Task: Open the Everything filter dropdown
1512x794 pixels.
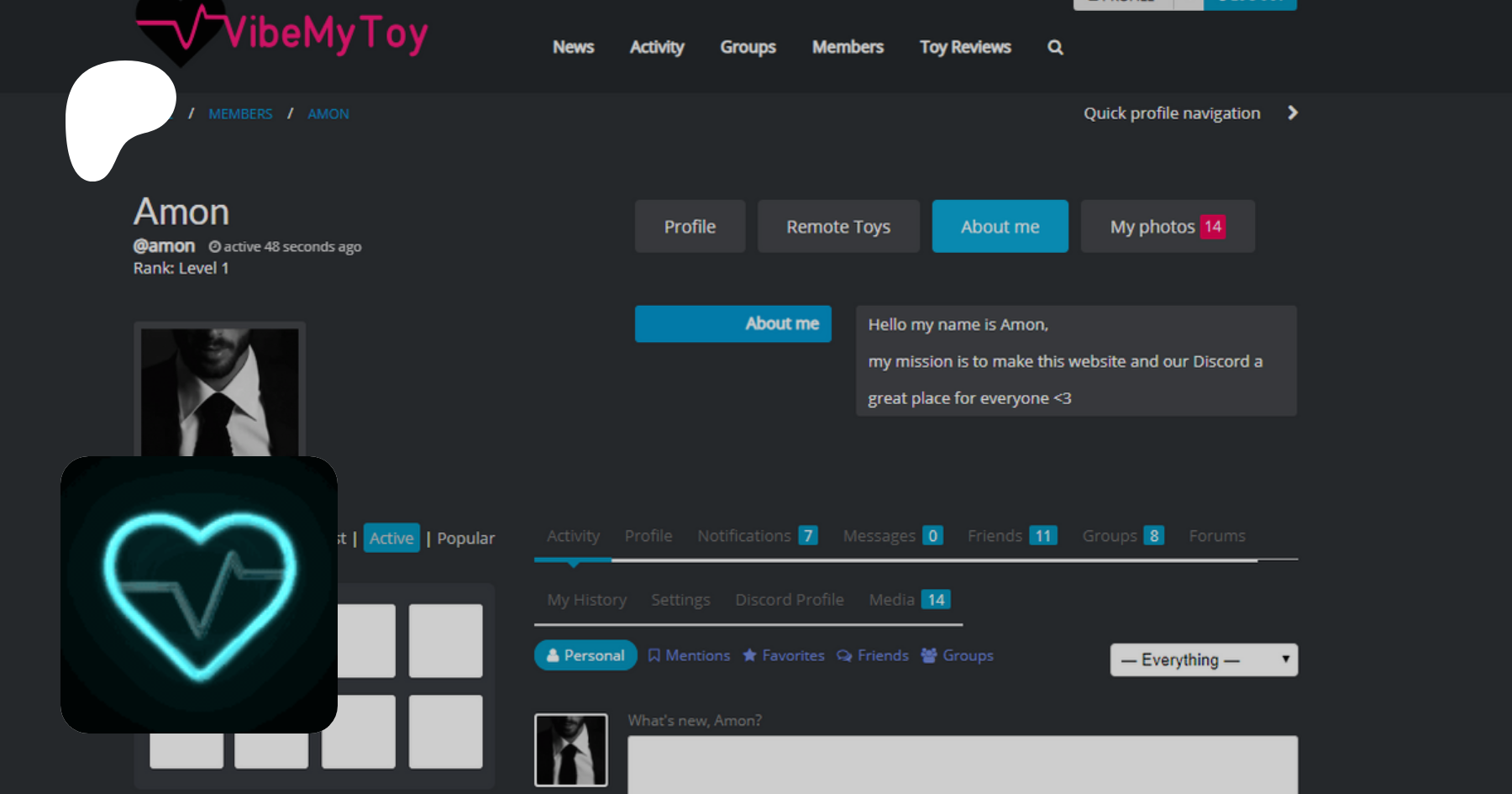Action: [x=1203, y=660]
